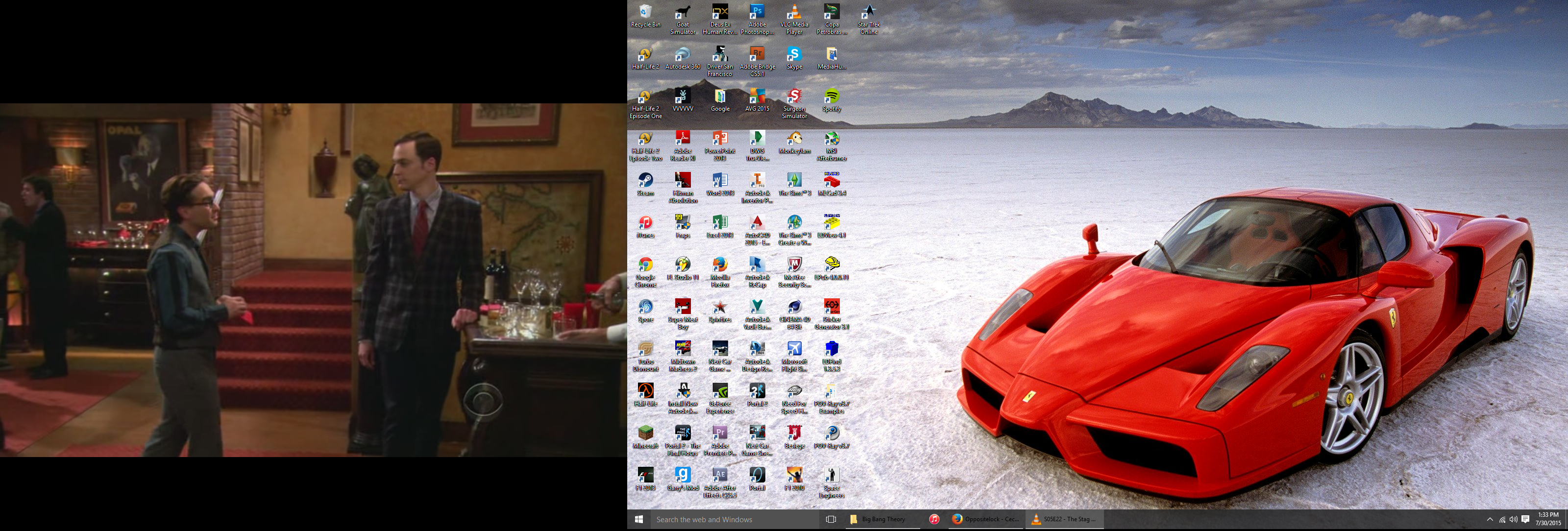Open the Recycle Bin desktop icon

pos(645,17)
